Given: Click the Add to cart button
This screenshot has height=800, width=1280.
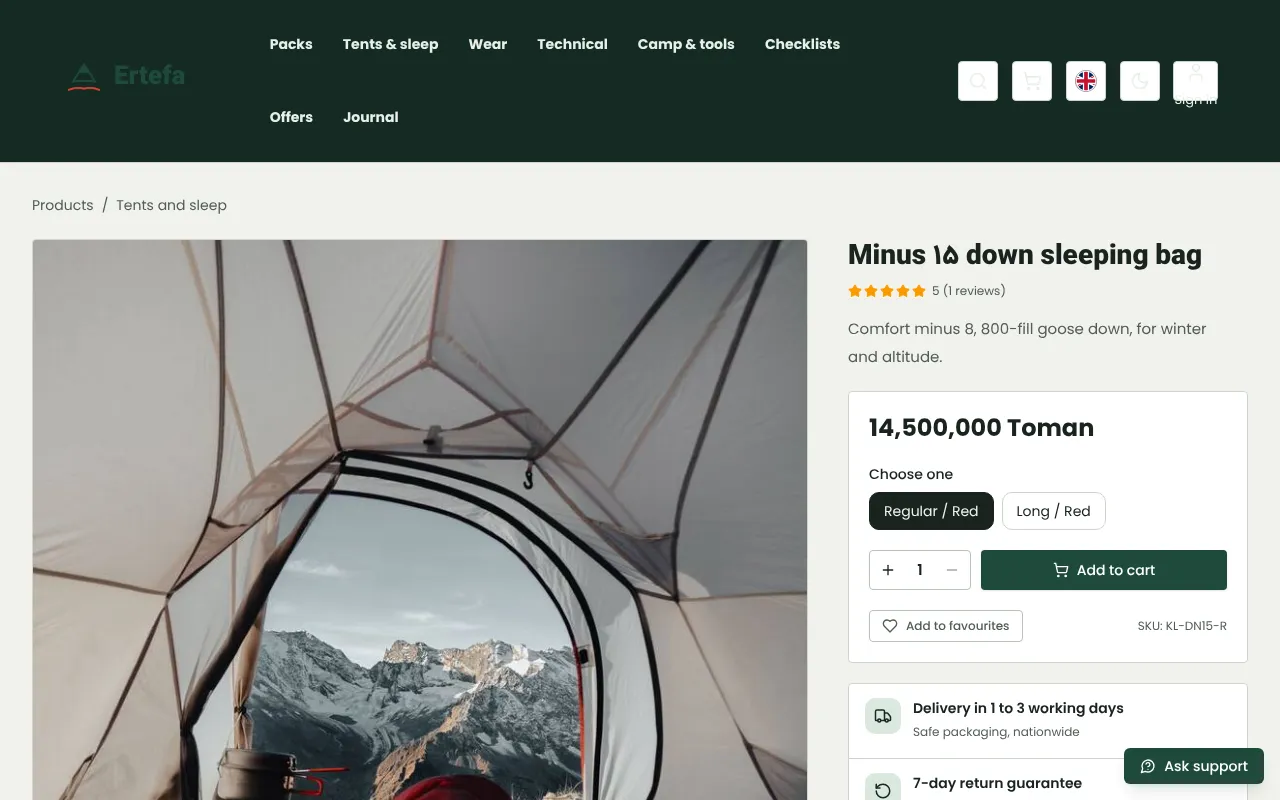Looking at the screenshot, I should (x=1104, y=570).
